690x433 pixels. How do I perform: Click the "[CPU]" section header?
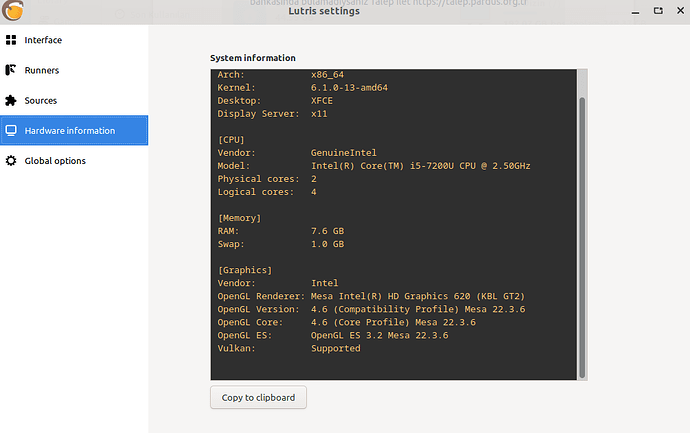pyautogui.click(x=231, y=140)
